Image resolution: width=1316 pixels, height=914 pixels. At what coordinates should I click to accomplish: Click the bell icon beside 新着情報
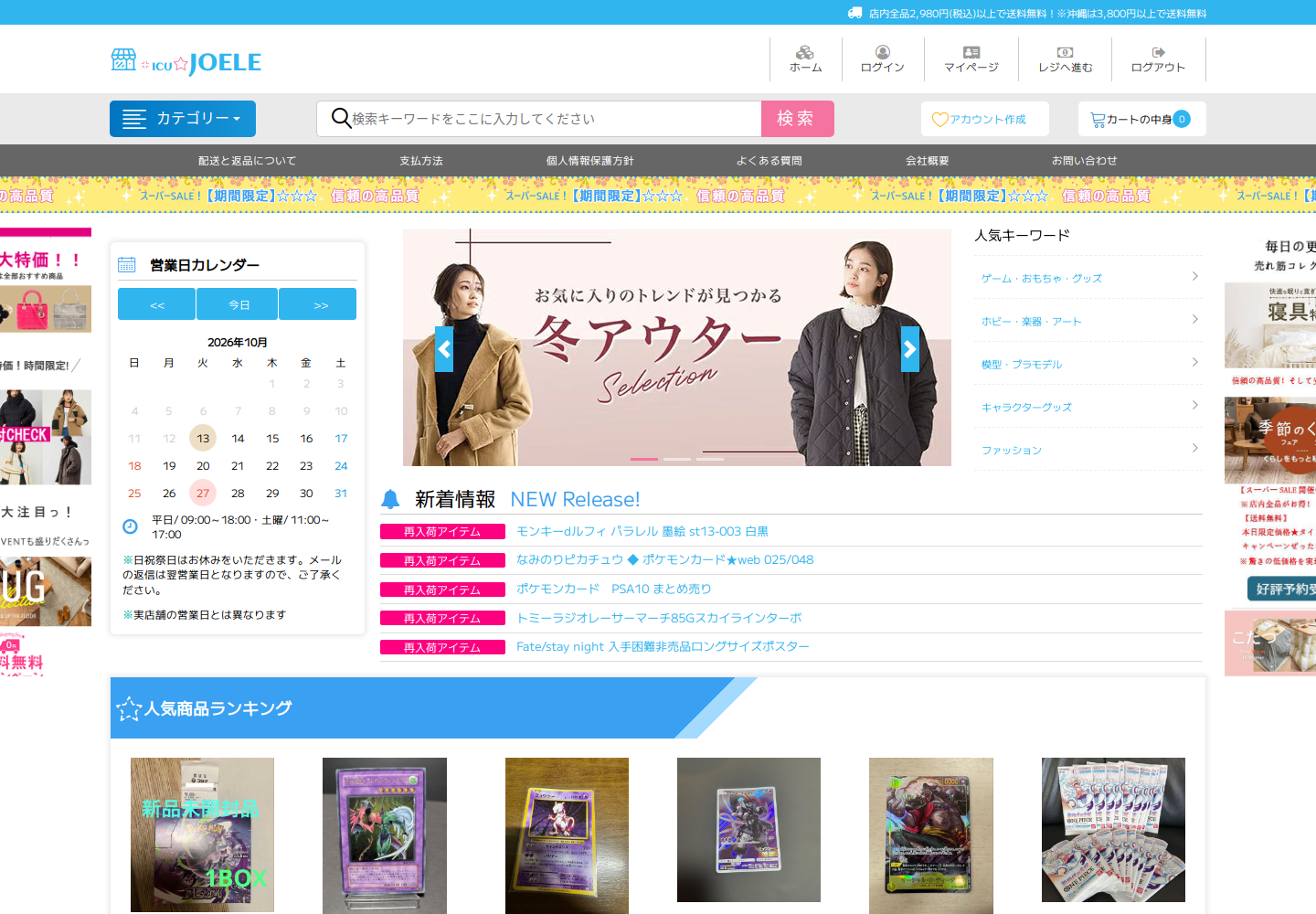coord(390,499)
